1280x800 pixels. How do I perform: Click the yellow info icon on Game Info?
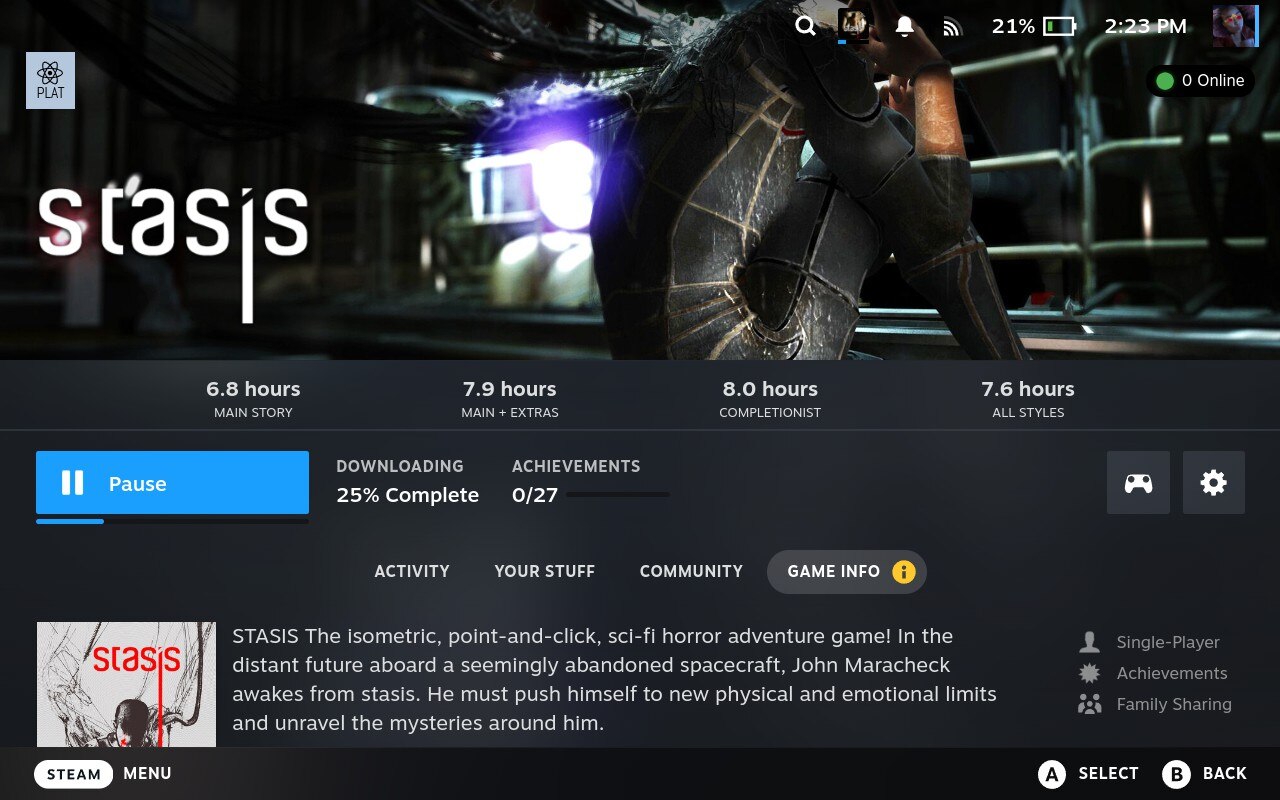(x=903, y=572)
